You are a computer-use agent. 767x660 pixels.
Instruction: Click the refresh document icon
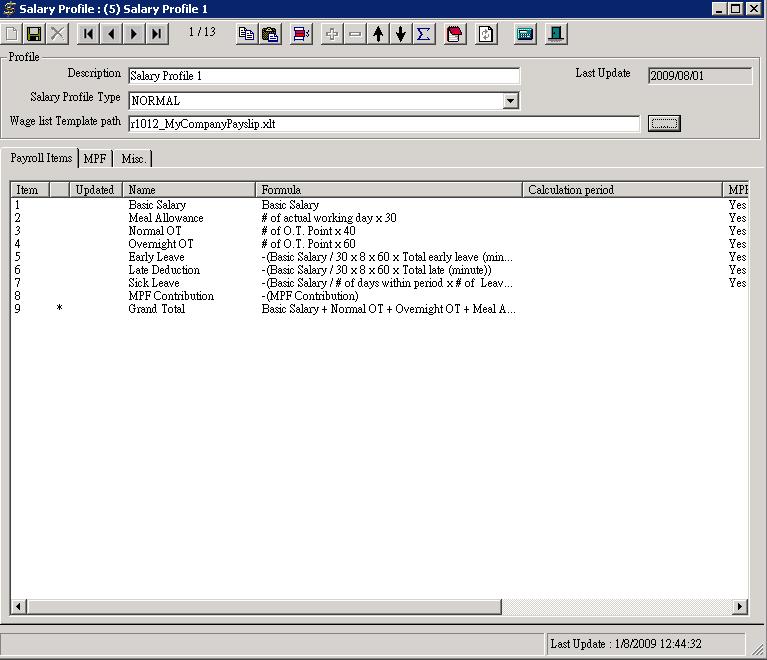coord(486,34)
